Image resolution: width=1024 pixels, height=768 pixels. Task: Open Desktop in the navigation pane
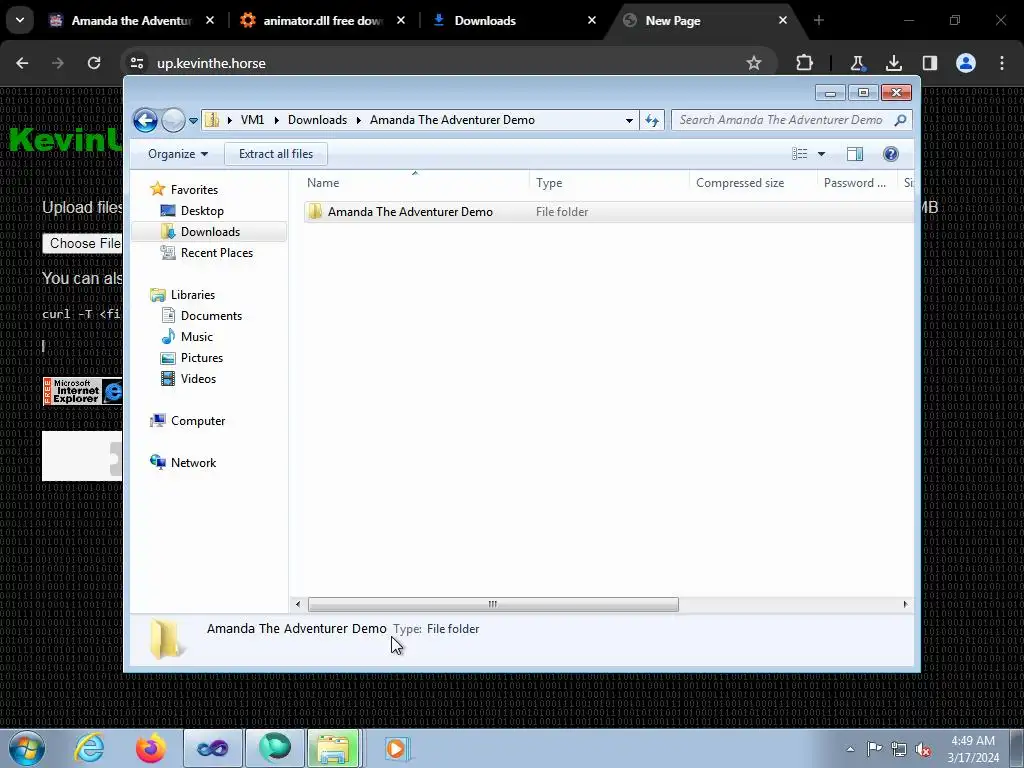(x=202, y=211)
